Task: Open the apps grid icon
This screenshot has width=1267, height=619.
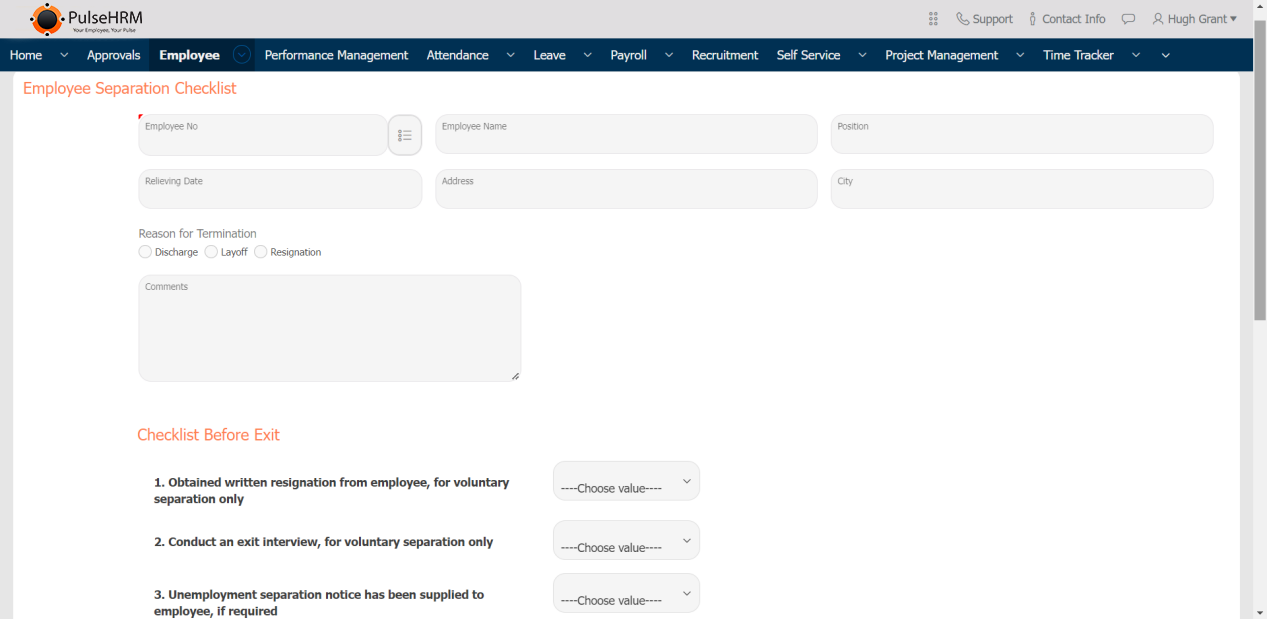Action: click(x=933, y=19)
